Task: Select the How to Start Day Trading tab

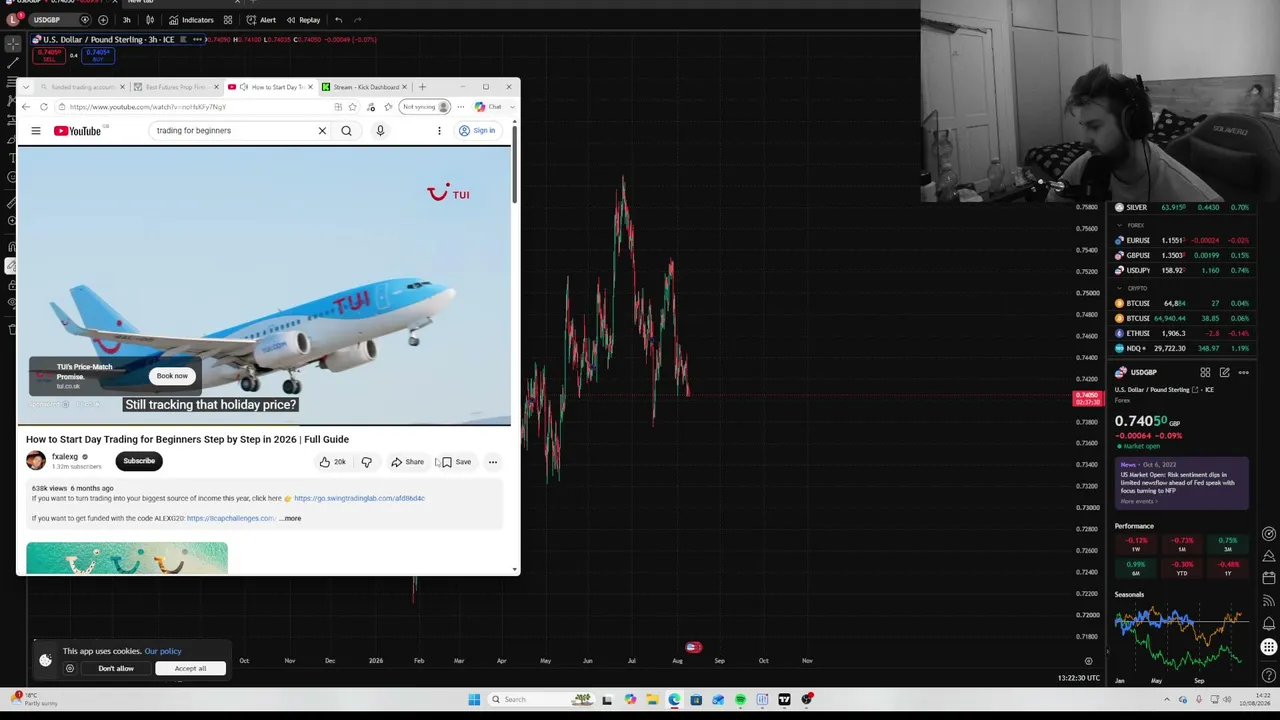Action: click(x=270, y=87)
